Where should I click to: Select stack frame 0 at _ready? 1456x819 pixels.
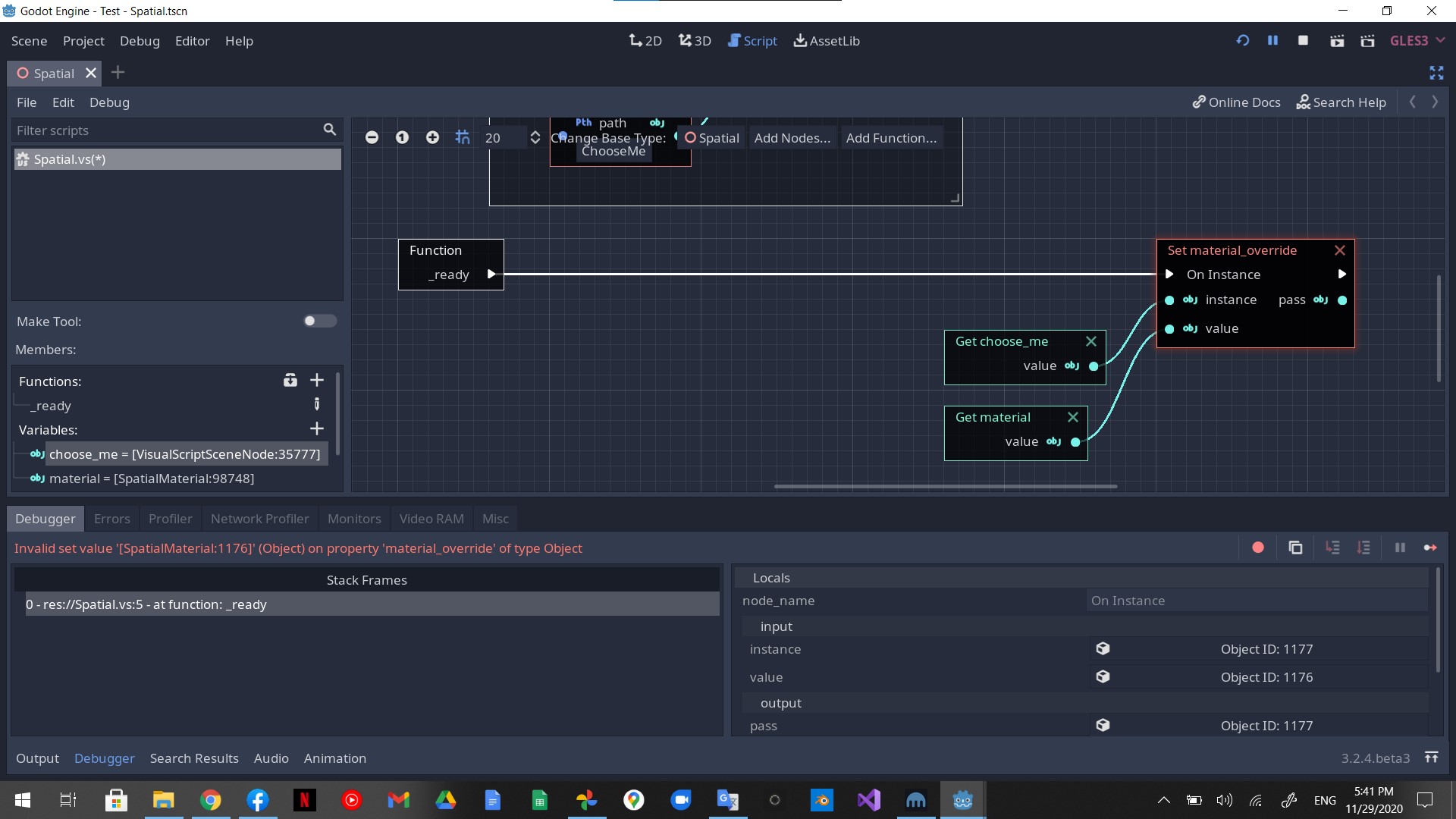pyautogui.click(x=372, y=604)
